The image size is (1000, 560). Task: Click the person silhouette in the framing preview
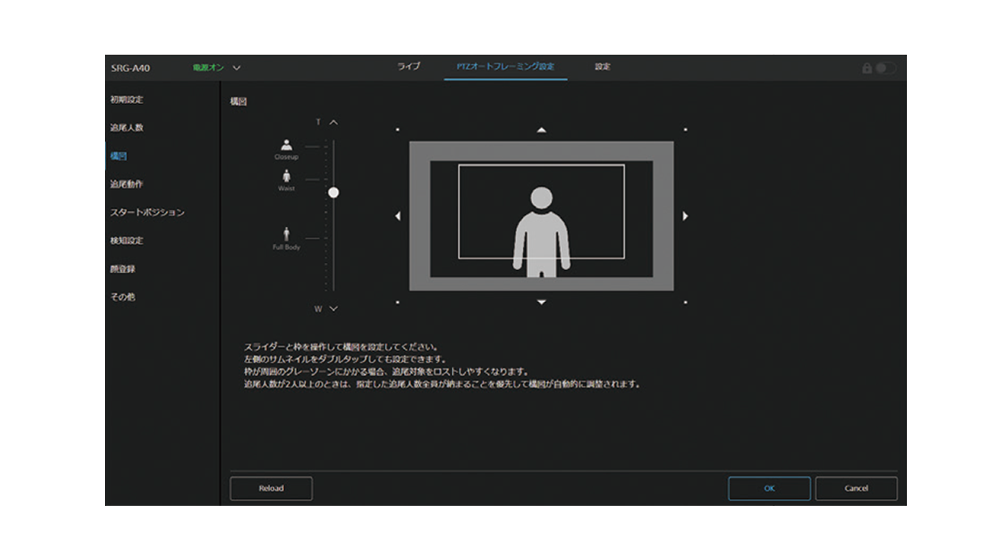click(x=541, y=230)
